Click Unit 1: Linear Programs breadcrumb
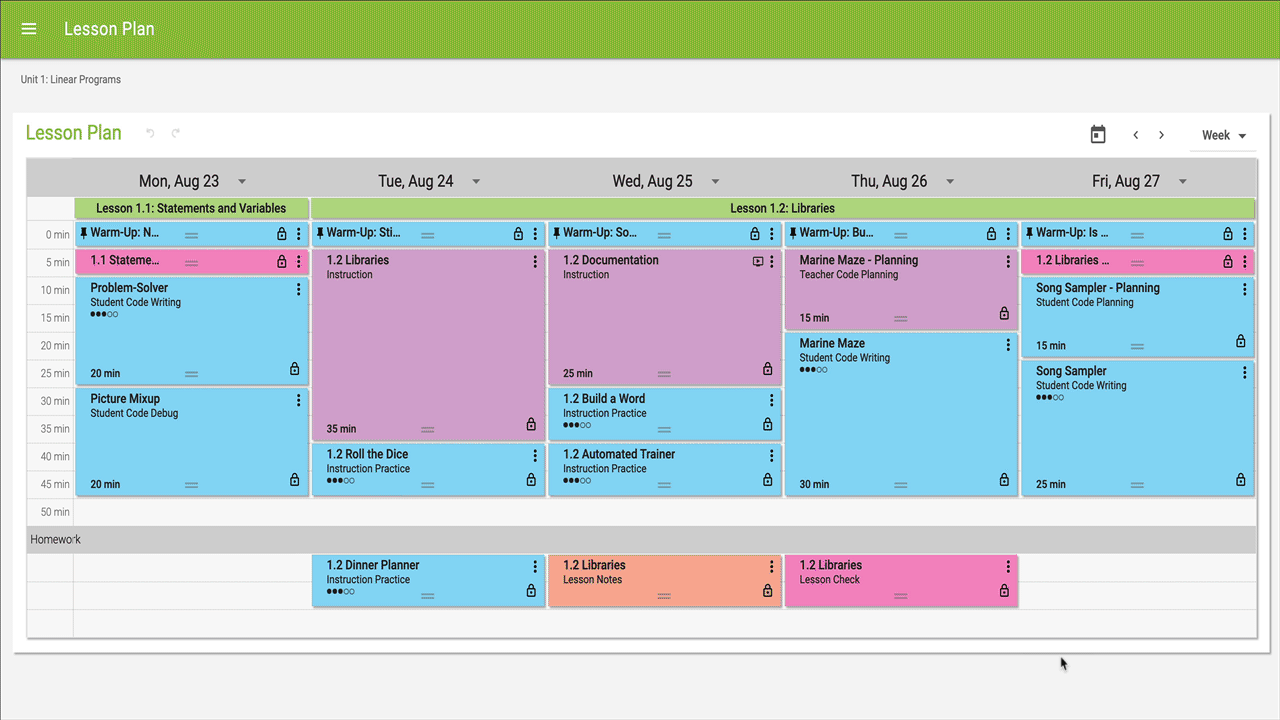The width and height of the screenshot is (1280, 720). point(71,80)
